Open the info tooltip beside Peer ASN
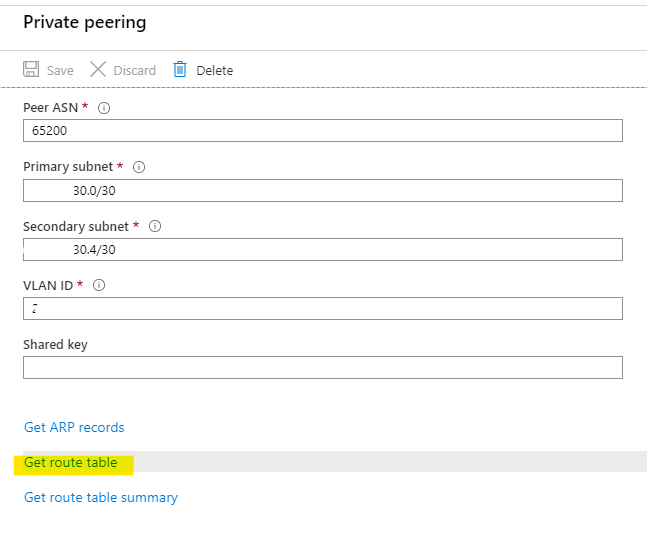 coord(104,108)
